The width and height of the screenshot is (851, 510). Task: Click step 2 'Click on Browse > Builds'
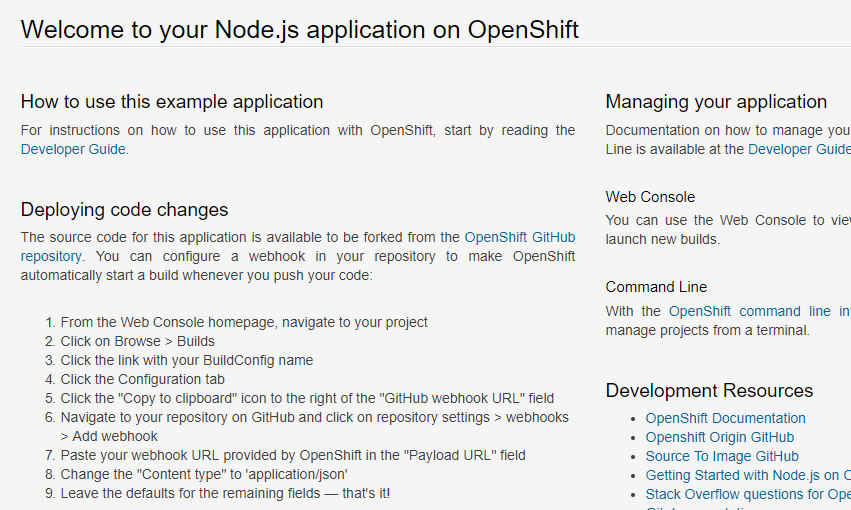click(137, 341)
